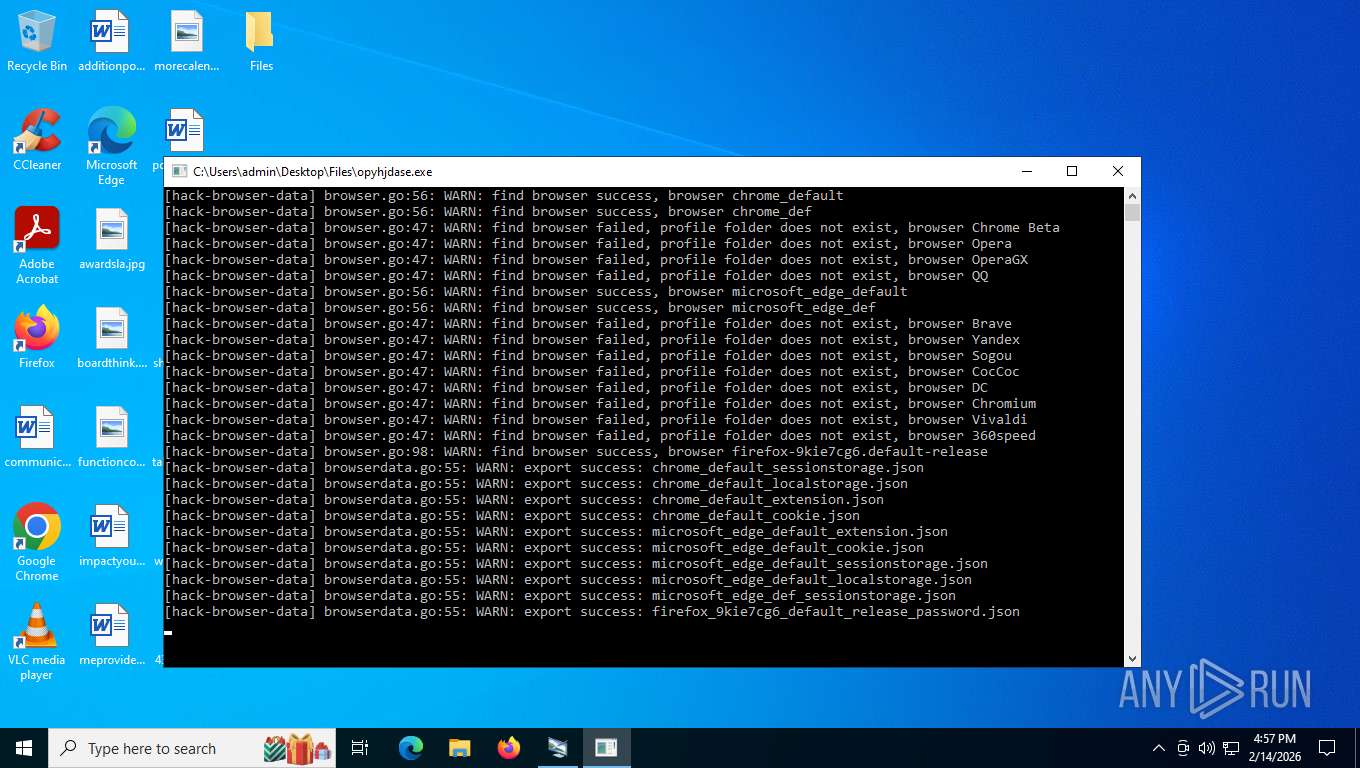
Task: Launch Firefox from the desktop shortcut
Action: 37,338
